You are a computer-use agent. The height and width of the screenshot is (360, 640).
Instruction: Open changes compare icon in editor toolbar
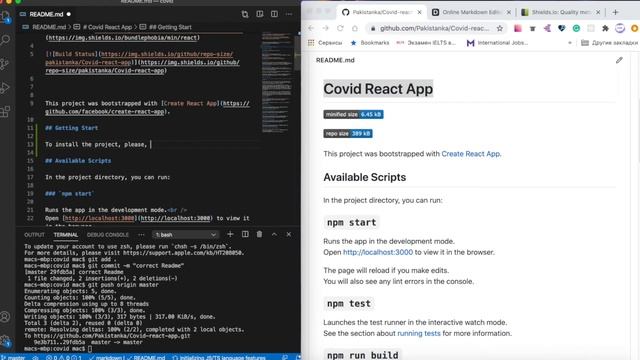click(x=245, y=14)
